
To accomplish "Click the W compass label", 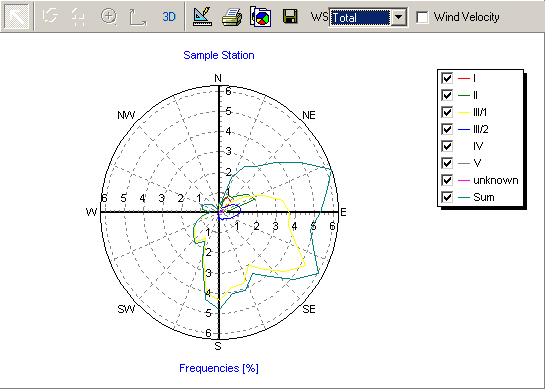I will click(x=91, y=212).
